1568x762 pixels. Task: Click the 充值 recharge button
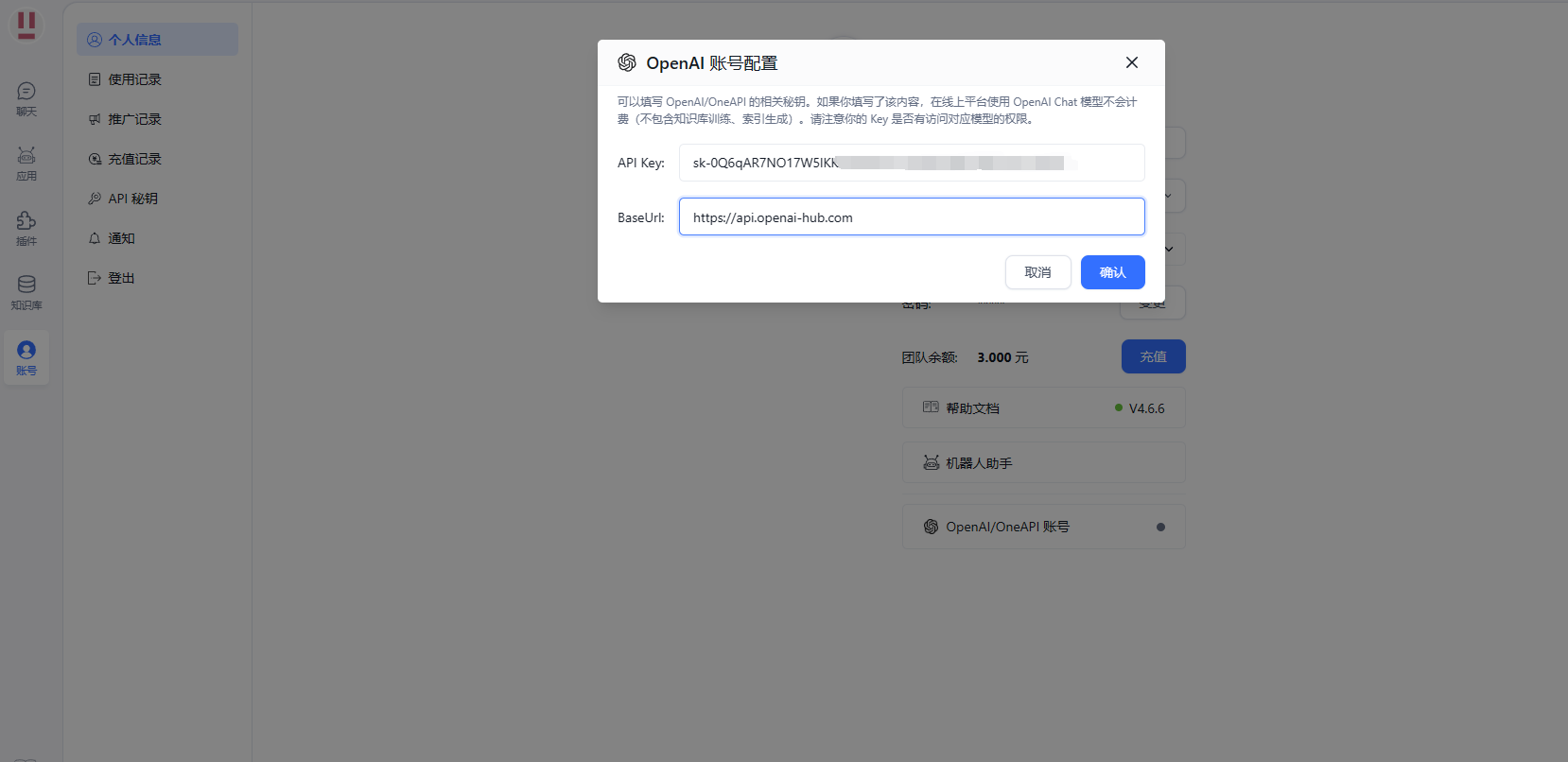[1153, 356]
